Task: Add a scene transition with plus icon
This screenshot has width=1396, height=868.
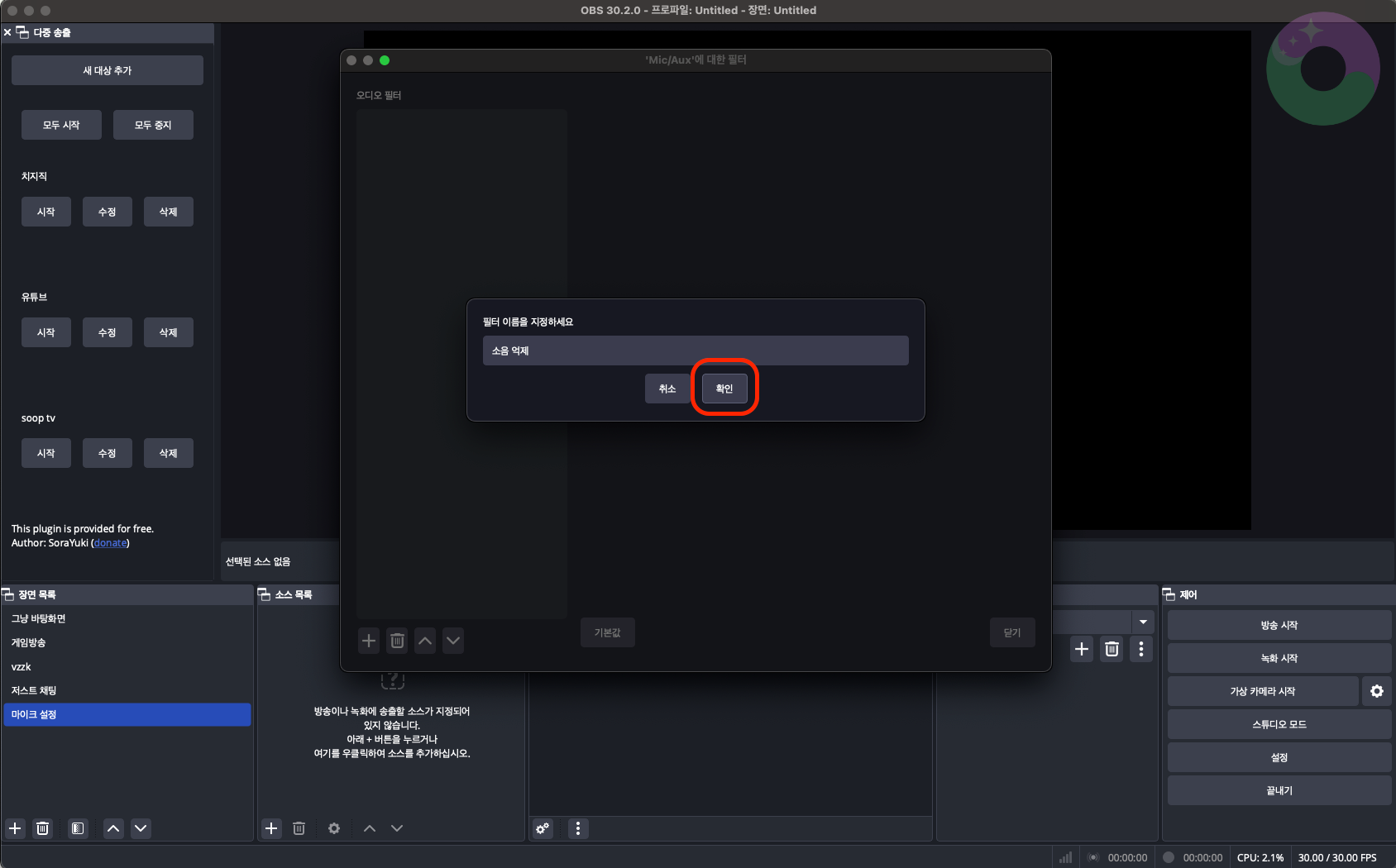Action: pyautogui.click(x=1082, y=649)
